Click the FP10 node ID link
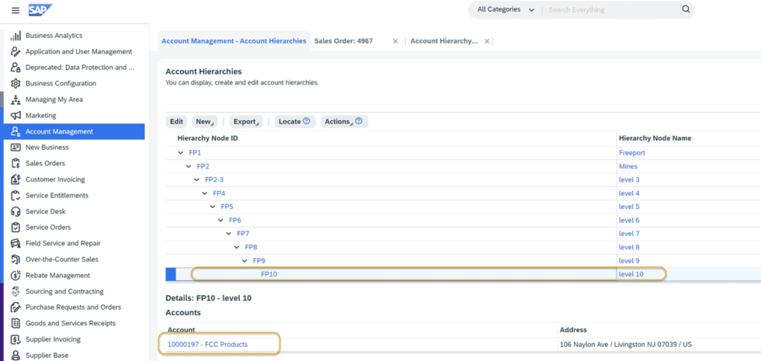Image resolution: width=761 pixels, height=361 pixels. coord(269,274)
